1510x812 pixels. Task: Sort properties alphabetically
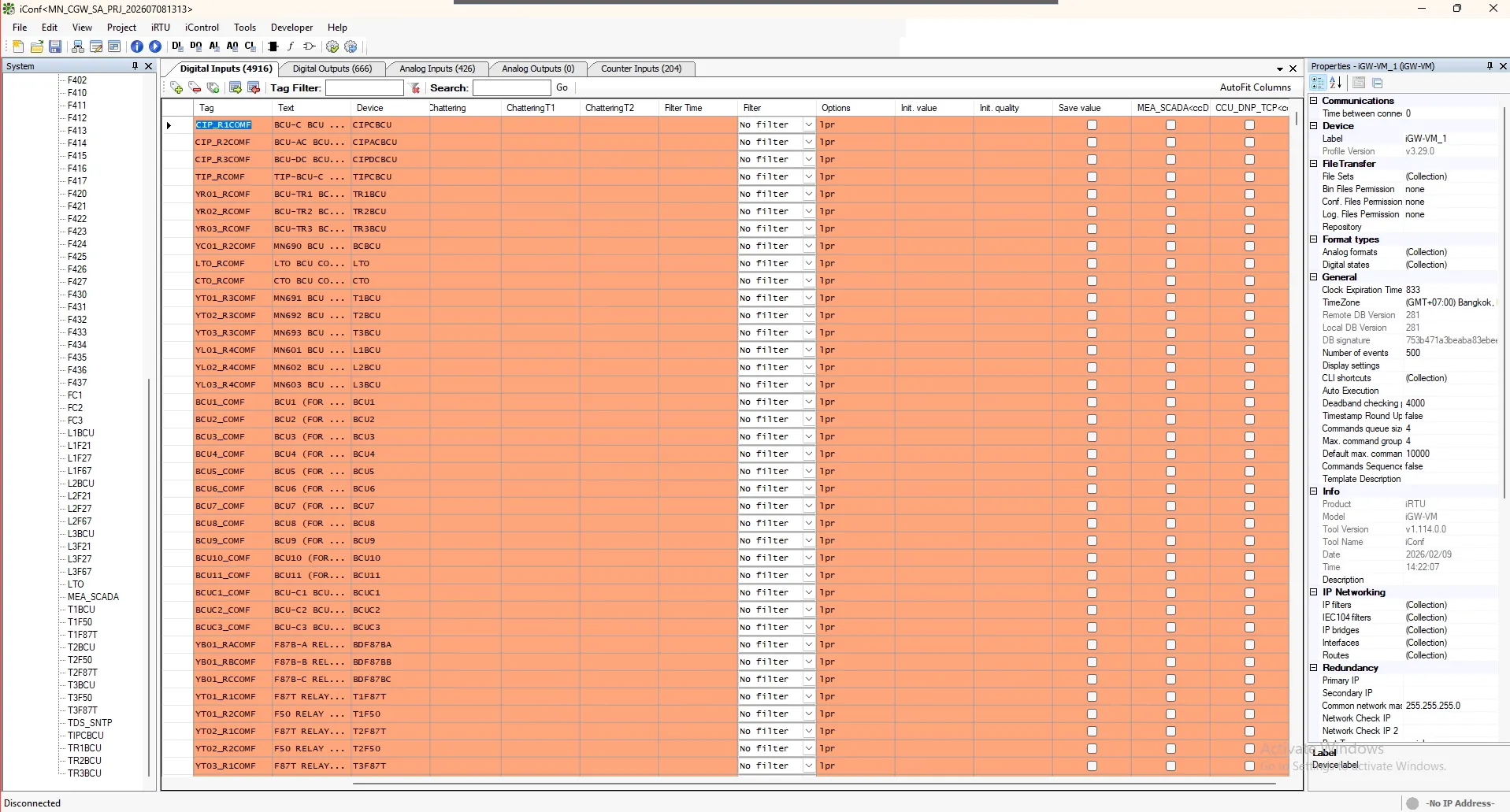(1336, 83)
